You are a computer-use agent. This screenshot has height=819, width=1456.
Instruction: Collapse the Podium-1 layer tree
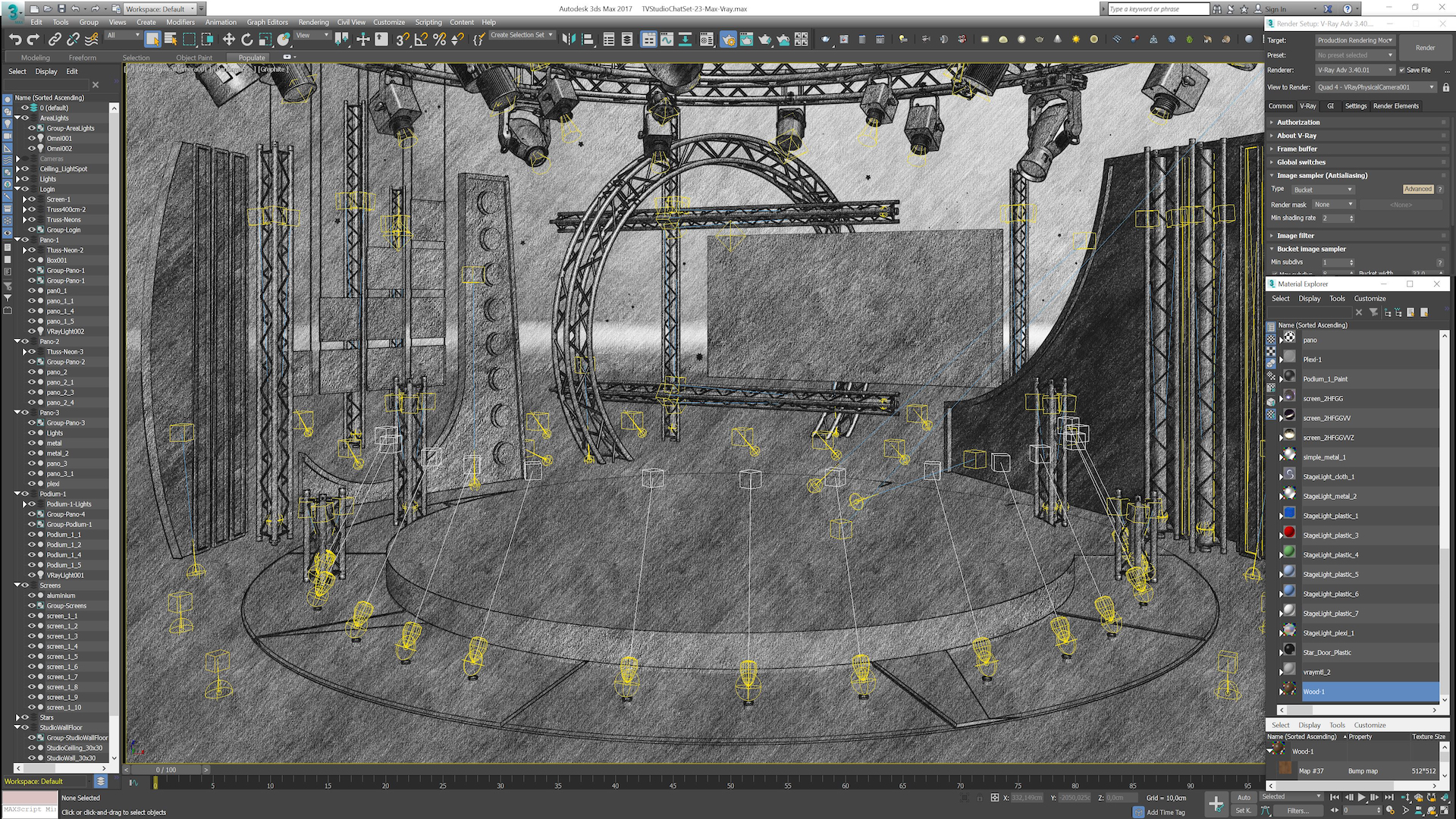point(17,494)
